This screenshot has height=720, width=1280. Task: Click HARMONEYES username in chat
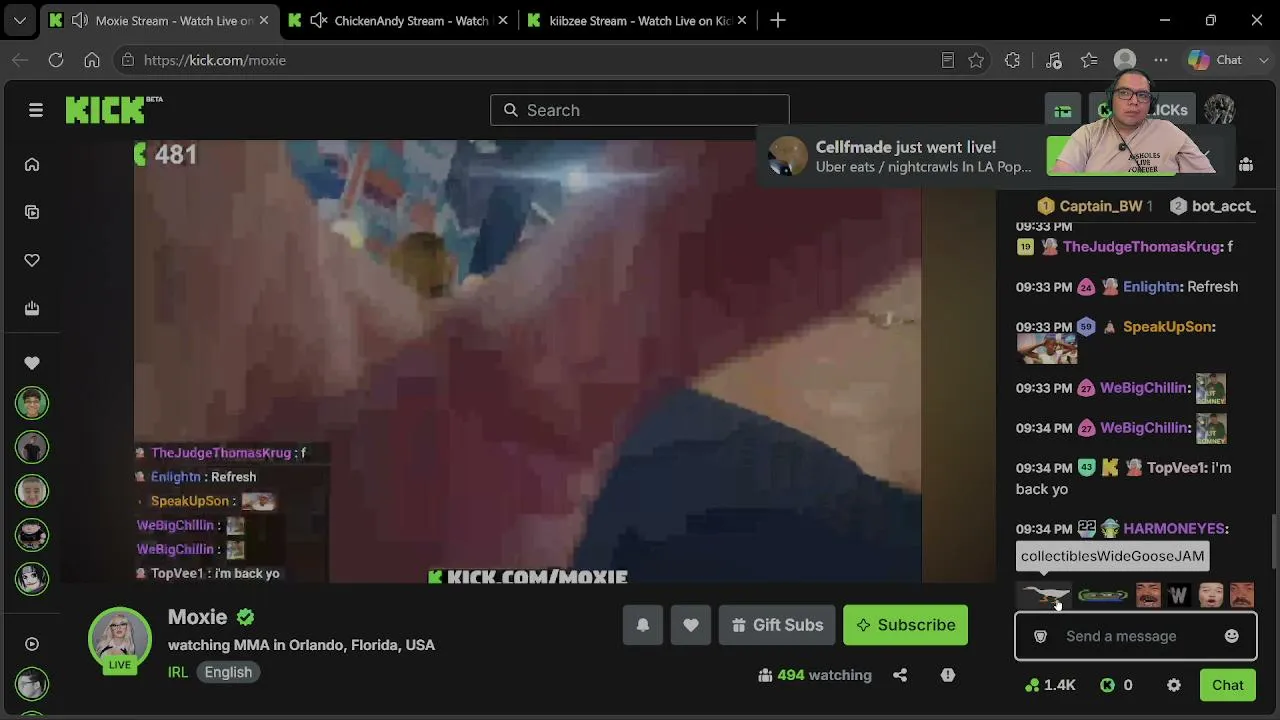1174,528
